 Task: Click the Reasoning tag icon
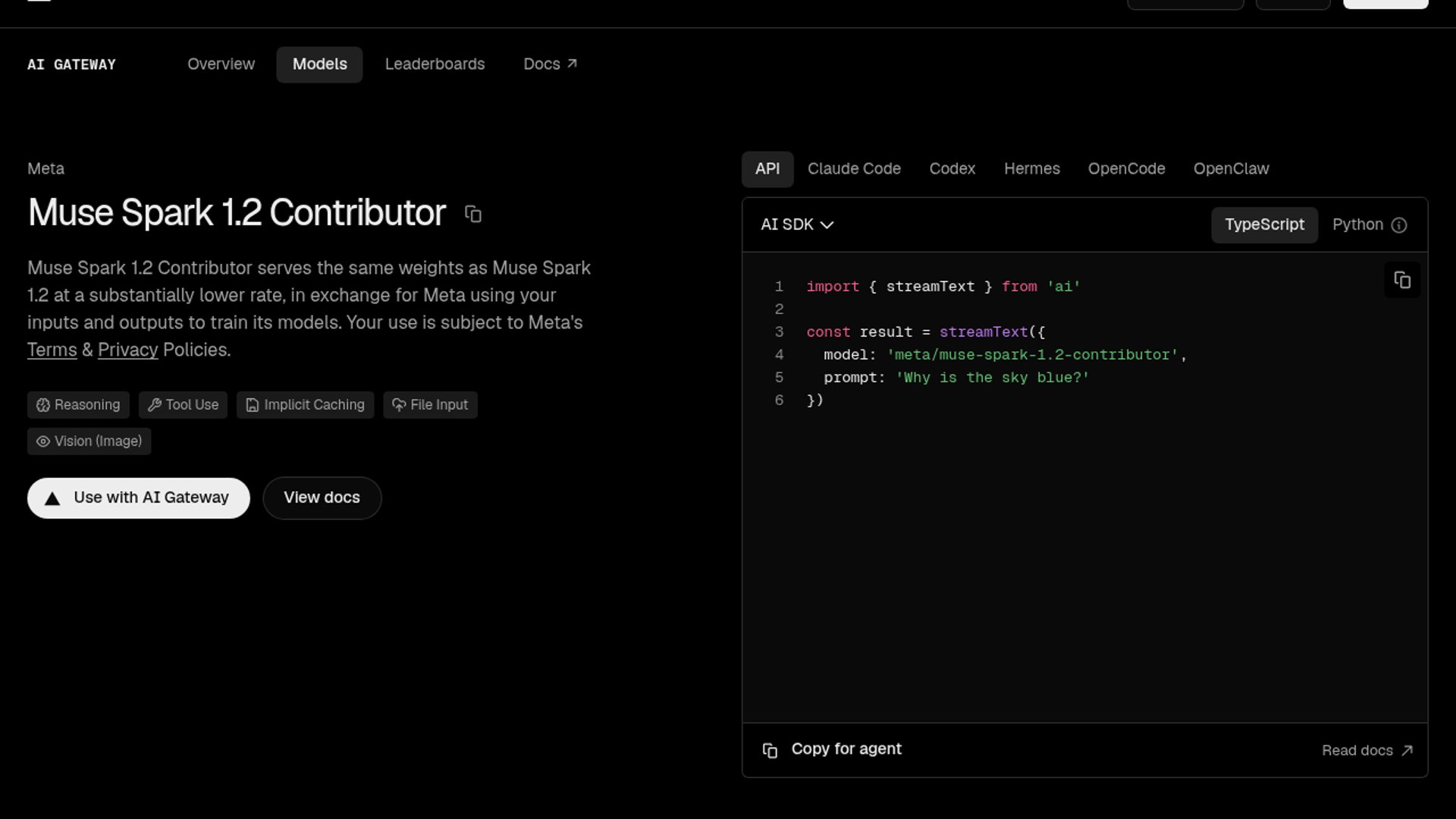43,405
